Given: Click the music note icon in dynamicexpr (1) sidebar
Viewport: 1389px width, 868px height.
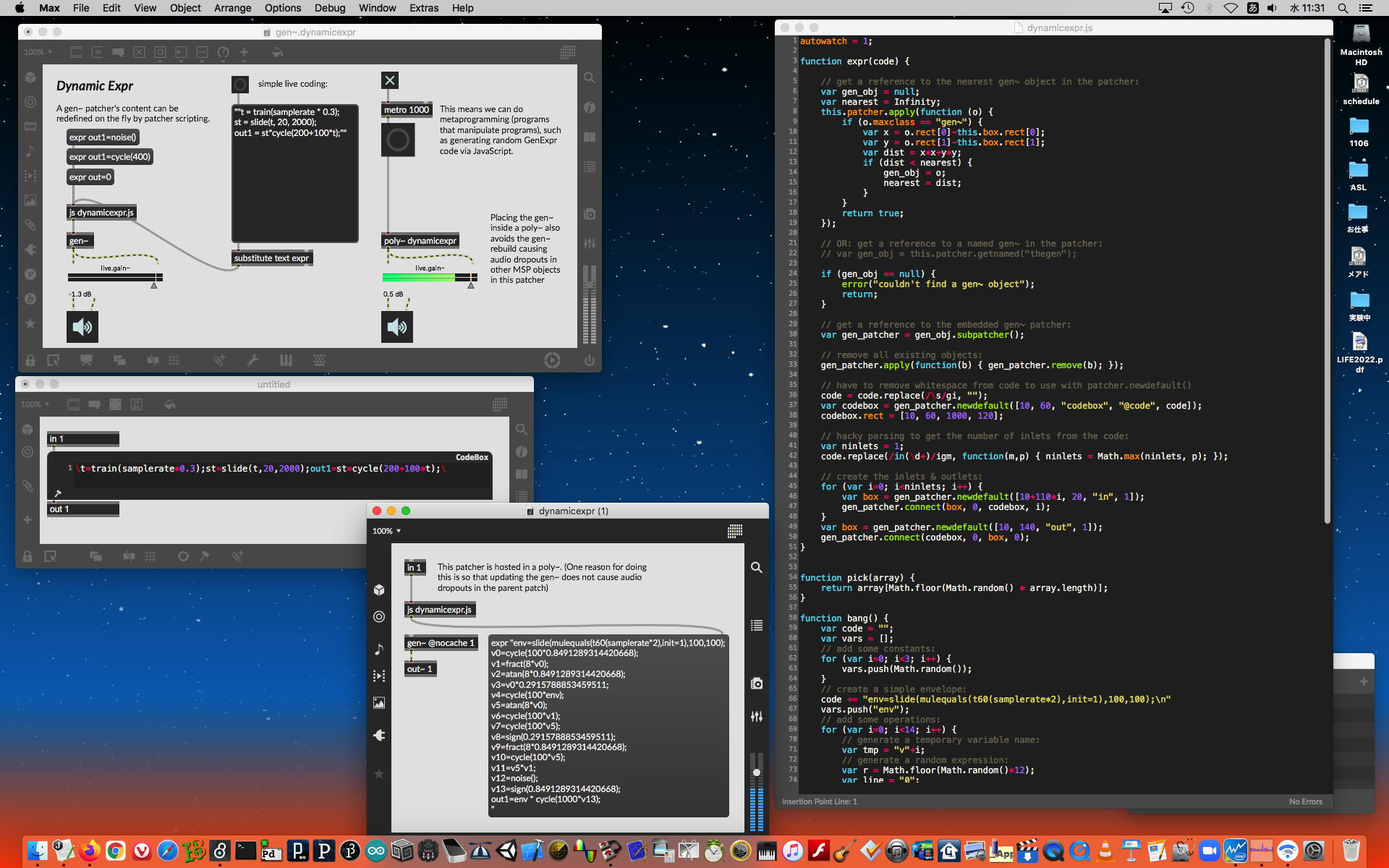Looking at the screenshot, I should (379, 649).
